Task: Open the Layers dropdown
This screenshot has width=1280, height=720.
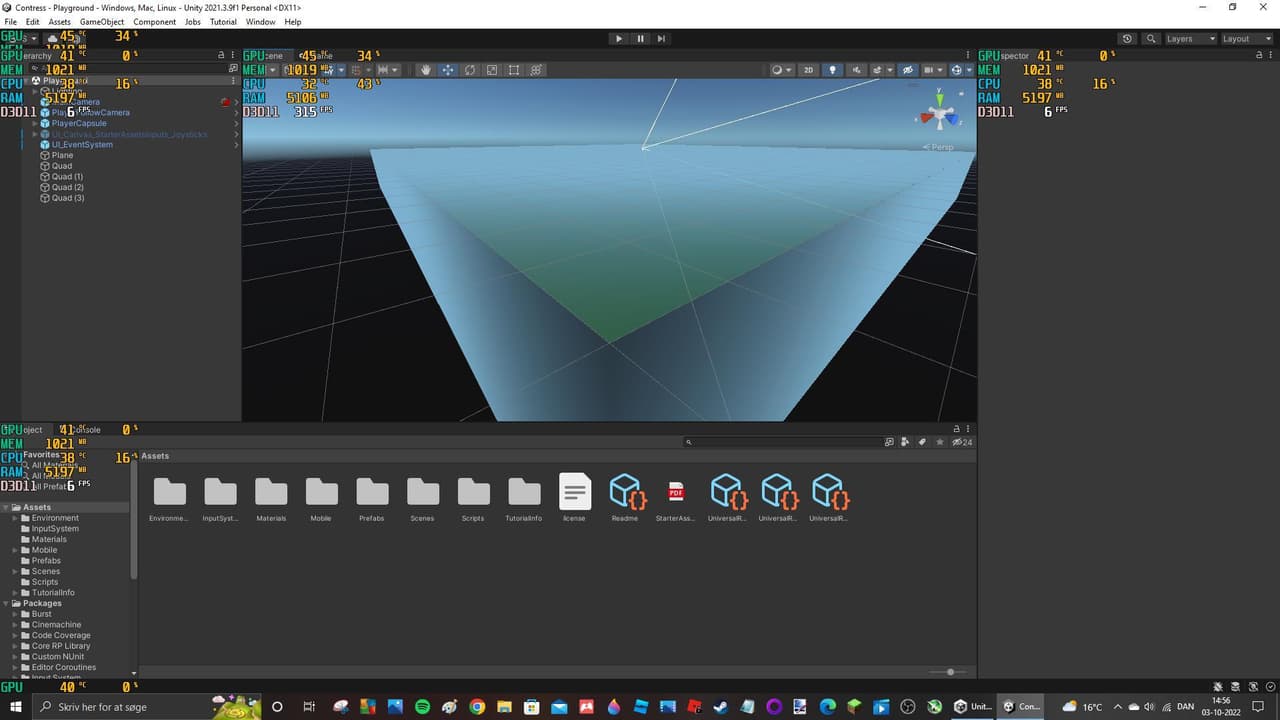Action: click(x=1191, y=38)
